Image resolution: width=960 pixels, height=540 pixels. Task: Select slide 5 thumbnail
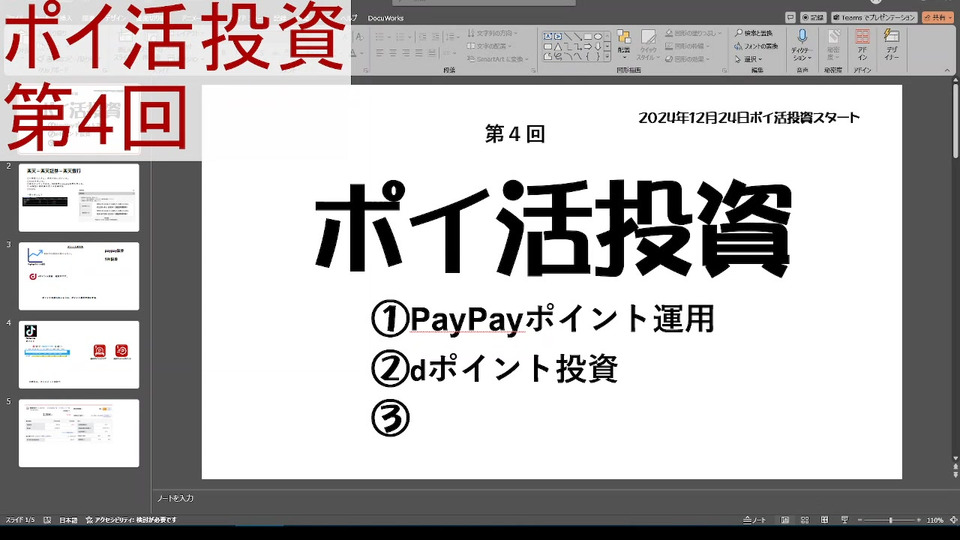pyautogui.click(x=79, y=433)
